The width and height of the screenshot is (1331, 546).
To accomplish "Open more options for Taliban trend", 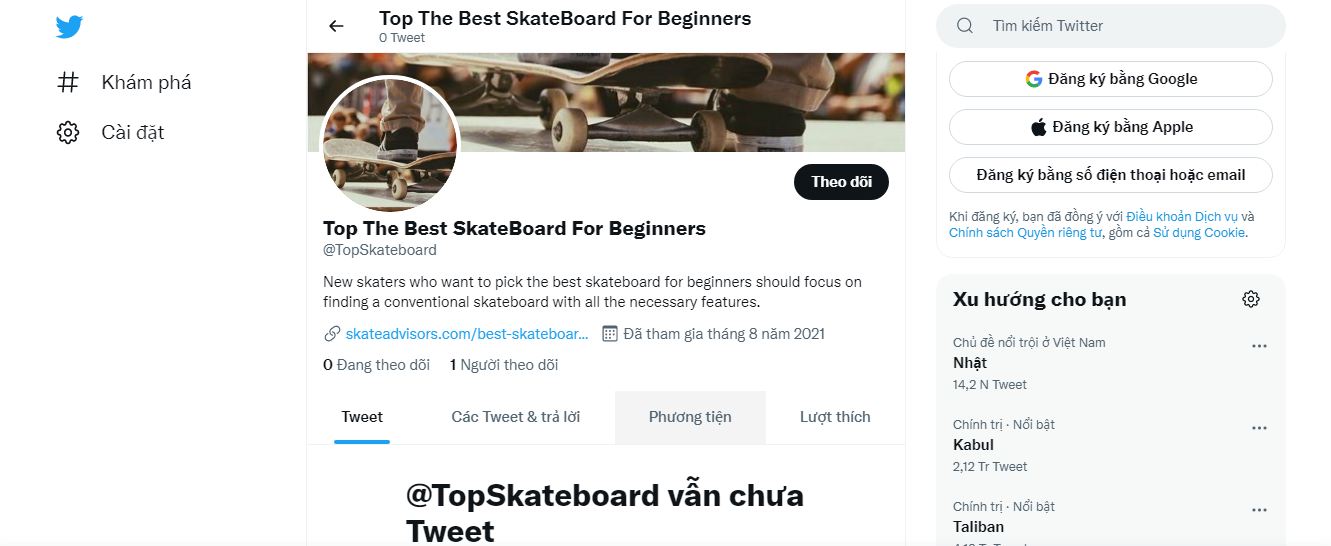I will coord(1259,510).
